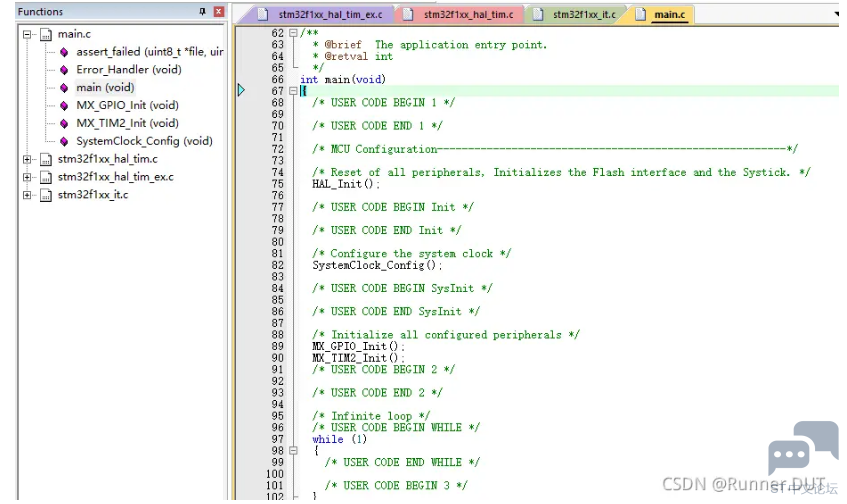Image resolution: width=847 pixels, height=504 pixels.
Task: Switch to the stm32f1xx_hal_tim_ex.c tab
Action: coord(323,15)
